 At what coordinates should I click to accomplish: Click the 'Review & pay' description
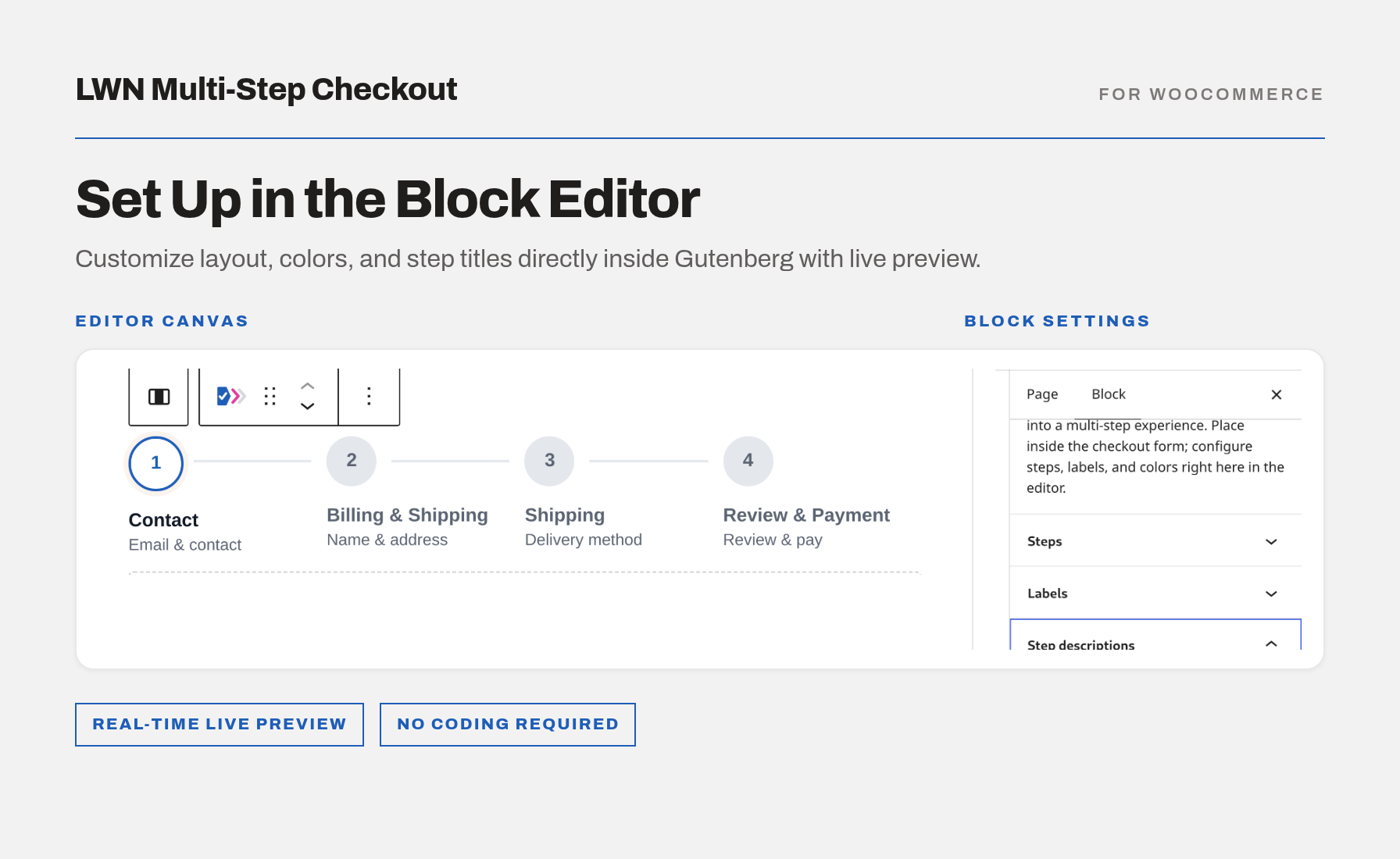point(773,540)
